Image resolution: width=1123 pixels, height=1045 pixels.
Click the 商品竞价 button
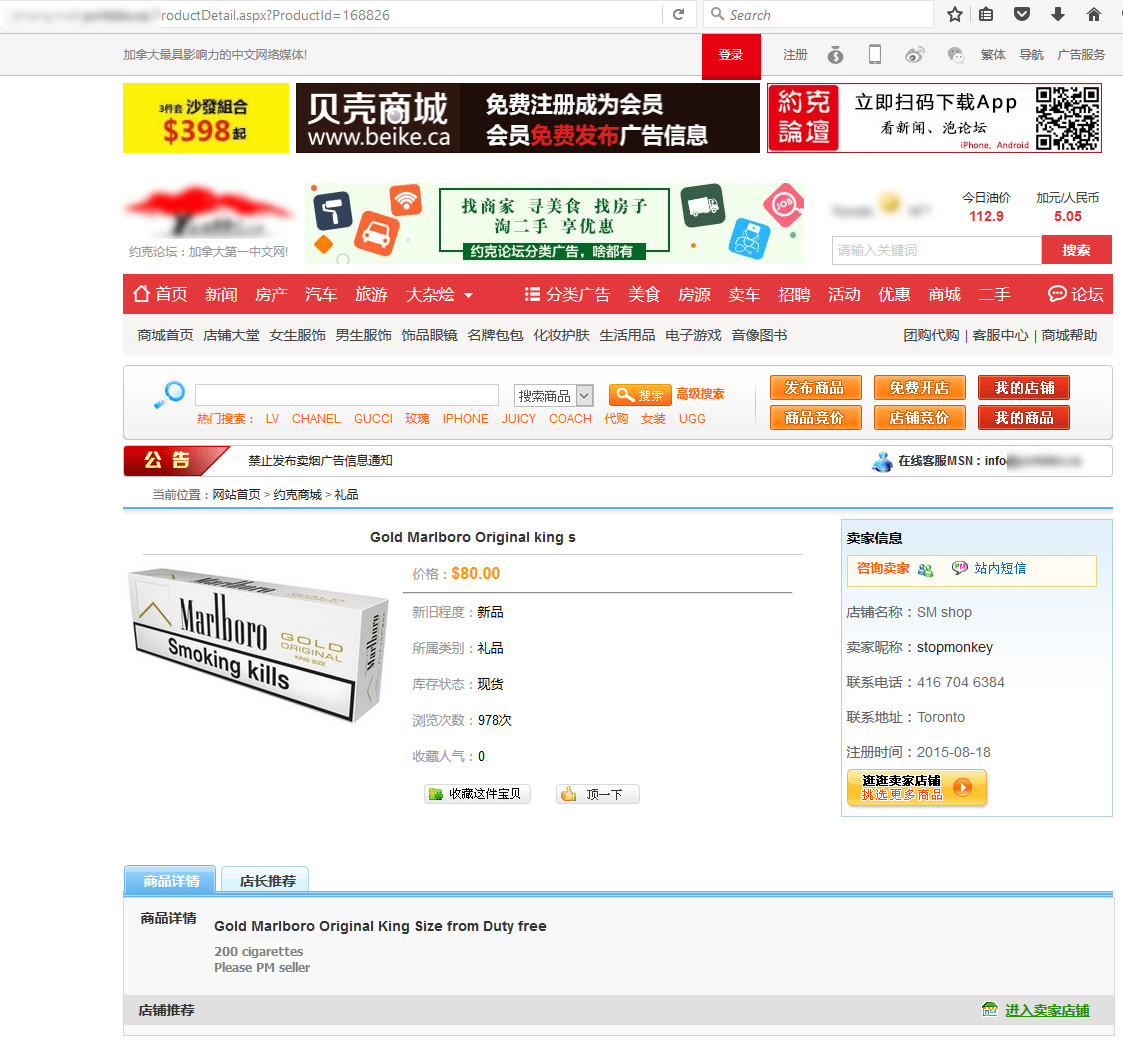click(815, 418)
